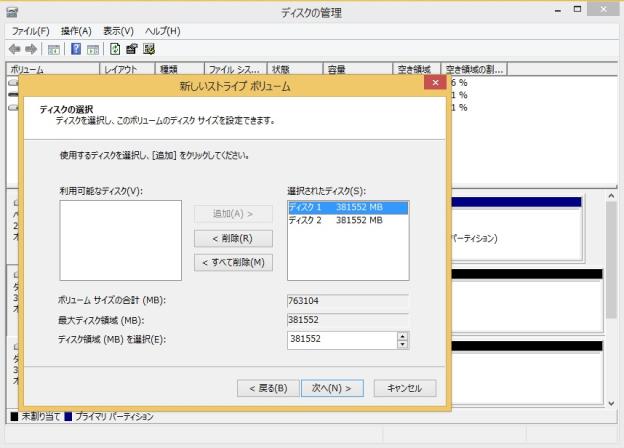
Task: Click the < すべて削除(M) button
Action: [x=233, y=262]
